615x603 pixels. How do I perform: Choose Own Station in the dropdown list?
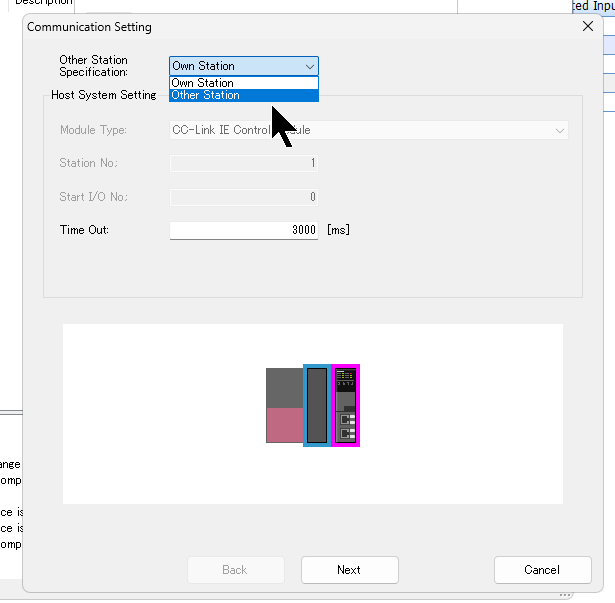pyautogui.click(x=244, y=83)
